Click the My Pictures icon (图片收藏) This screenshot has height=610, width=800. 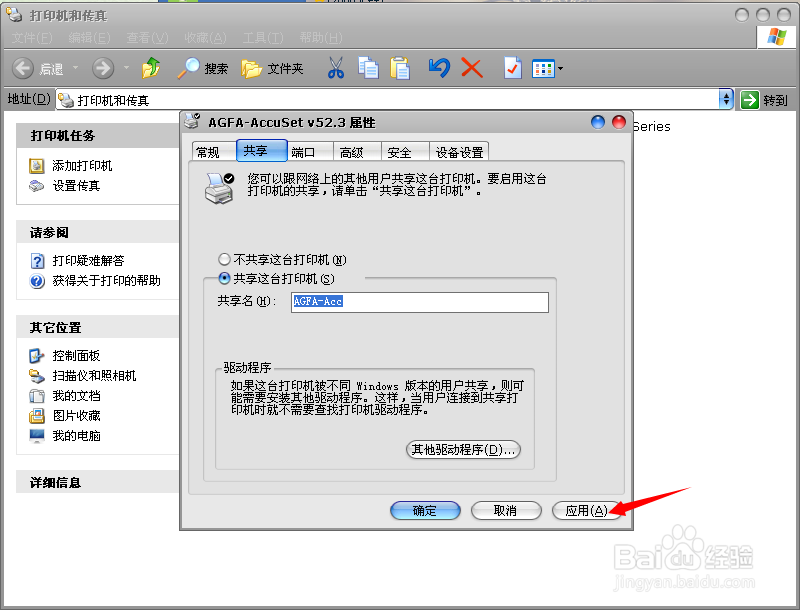[37, 416]
